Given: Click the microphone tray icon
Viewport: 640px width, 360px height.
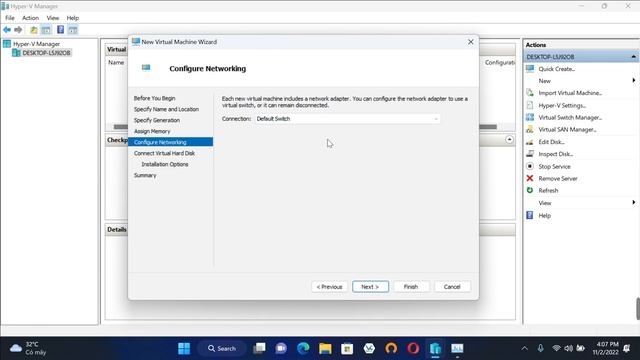Looking at the screenshot, I should tap(540, 348).
